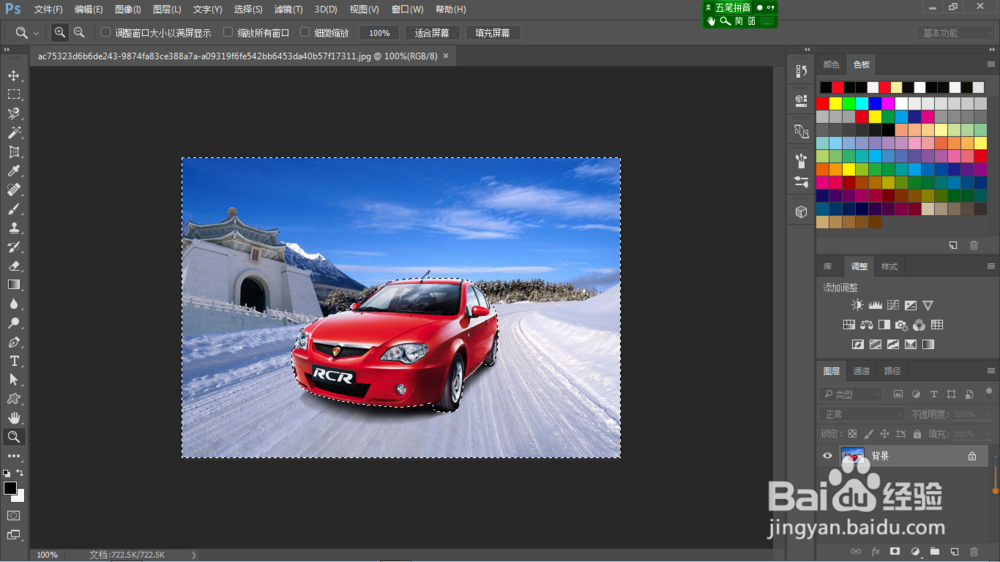Toggle layer filter on/off switch
This screenshot has width=1000, height=562.
[x=989, y=392]
